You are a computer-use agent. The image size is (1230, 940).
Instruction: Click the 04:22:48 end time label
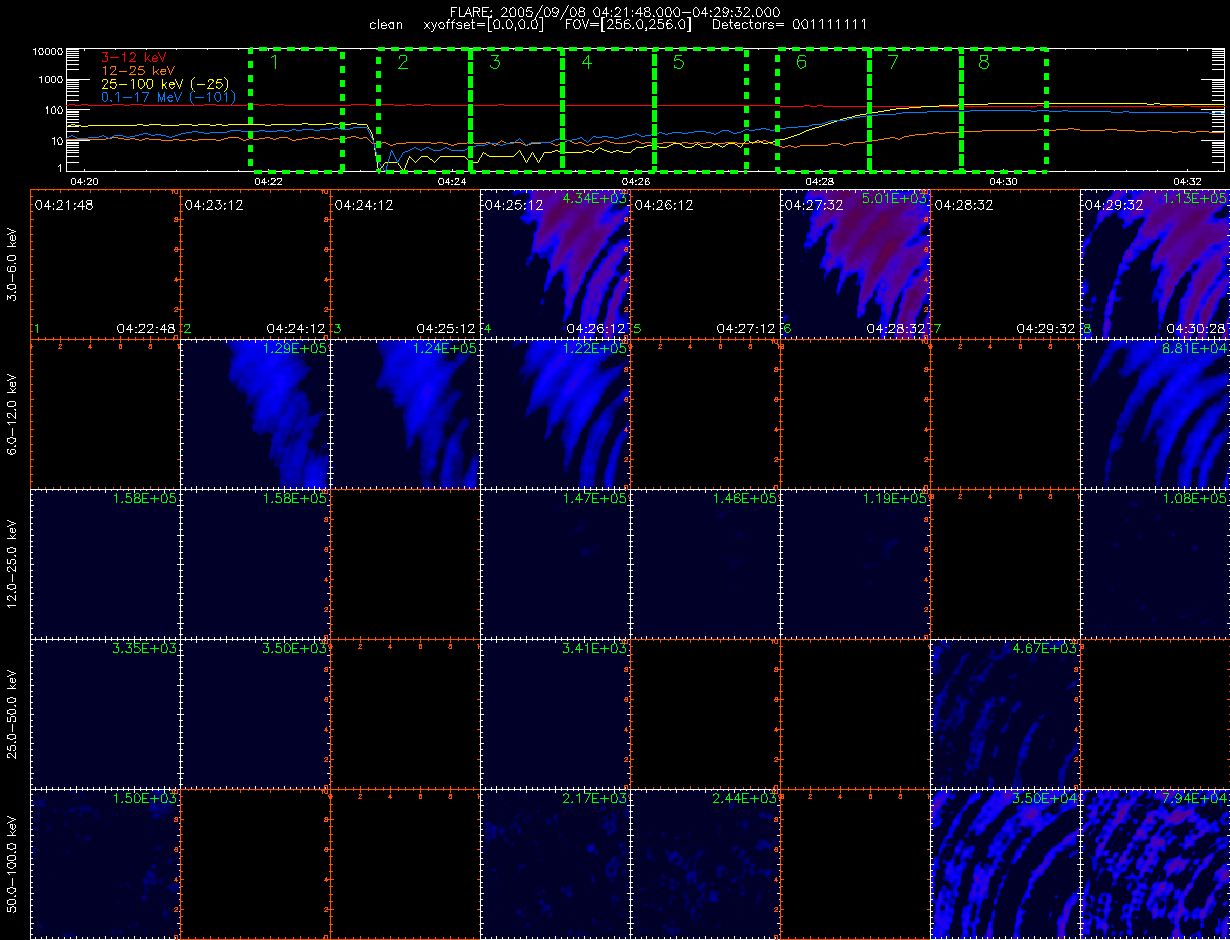146,328
